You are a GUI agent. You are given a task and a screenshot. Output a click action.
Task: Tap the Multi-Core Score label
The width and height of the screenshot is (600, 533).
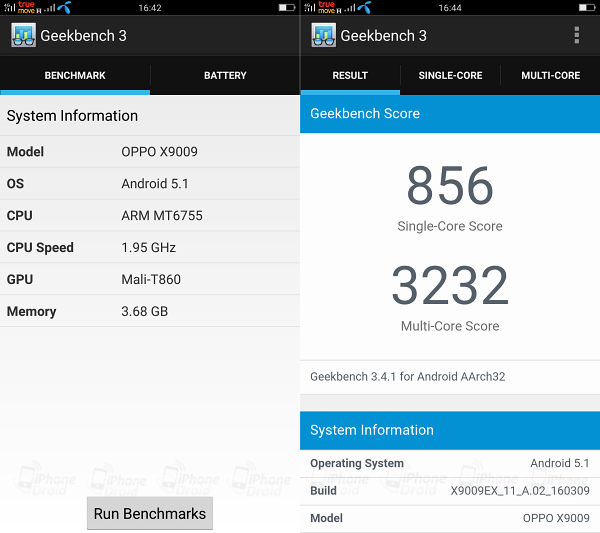click(x=450, y=326)
